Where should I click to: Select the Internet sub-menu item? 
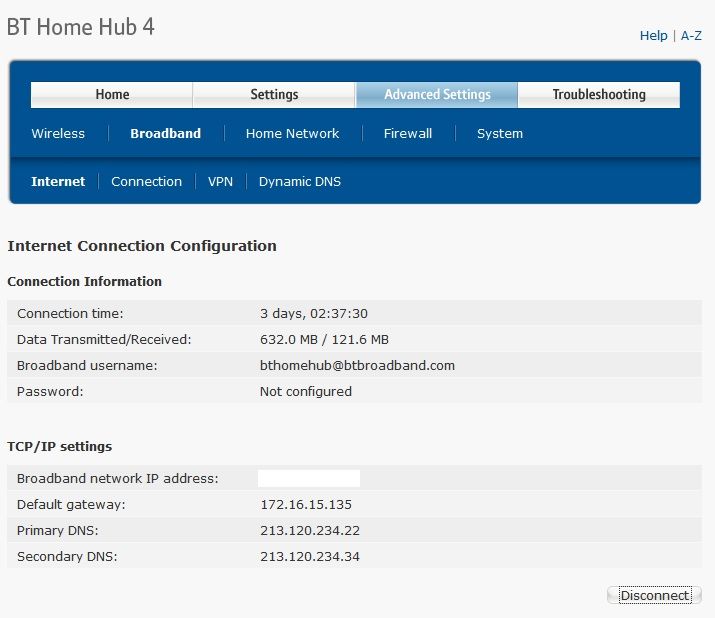58,182
